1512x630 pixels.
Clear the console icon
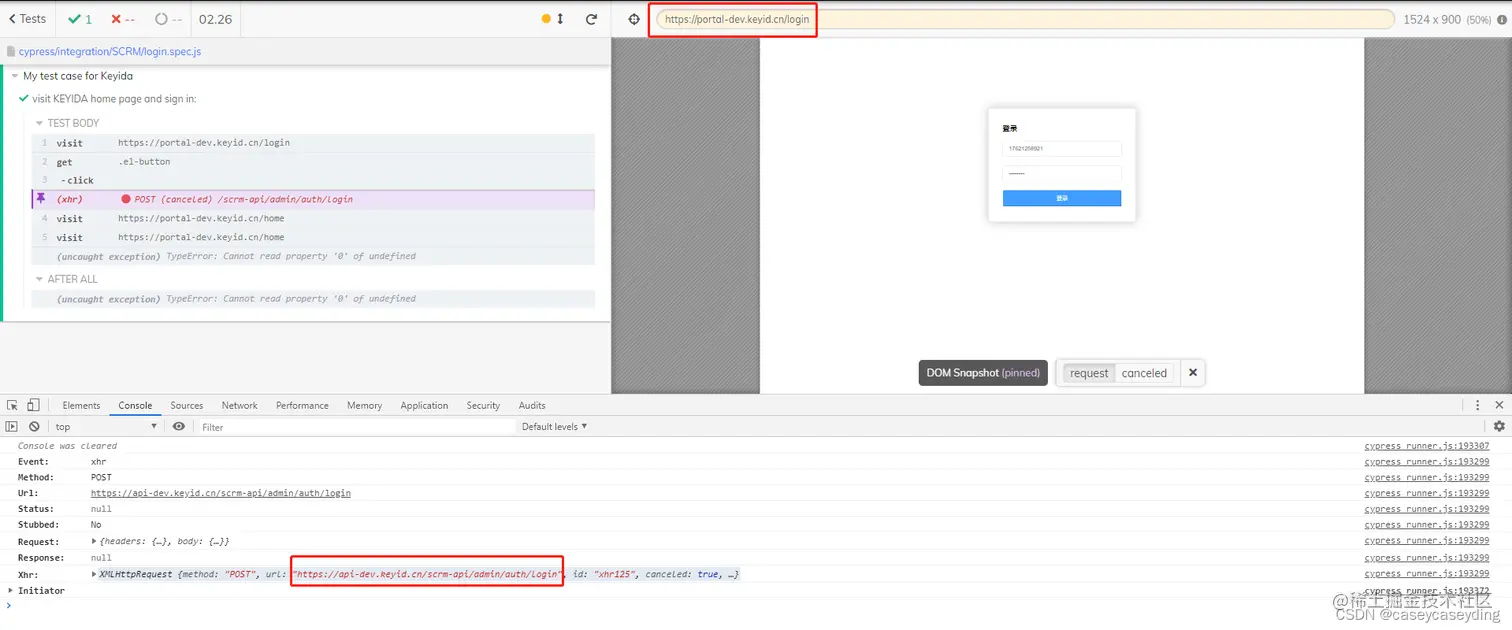pos(34,426)
